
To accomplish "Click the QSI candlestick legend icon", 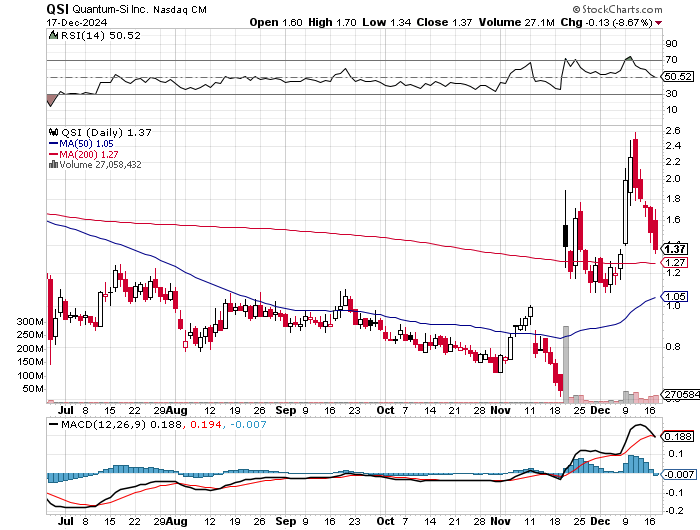I will tap(54, 132).
